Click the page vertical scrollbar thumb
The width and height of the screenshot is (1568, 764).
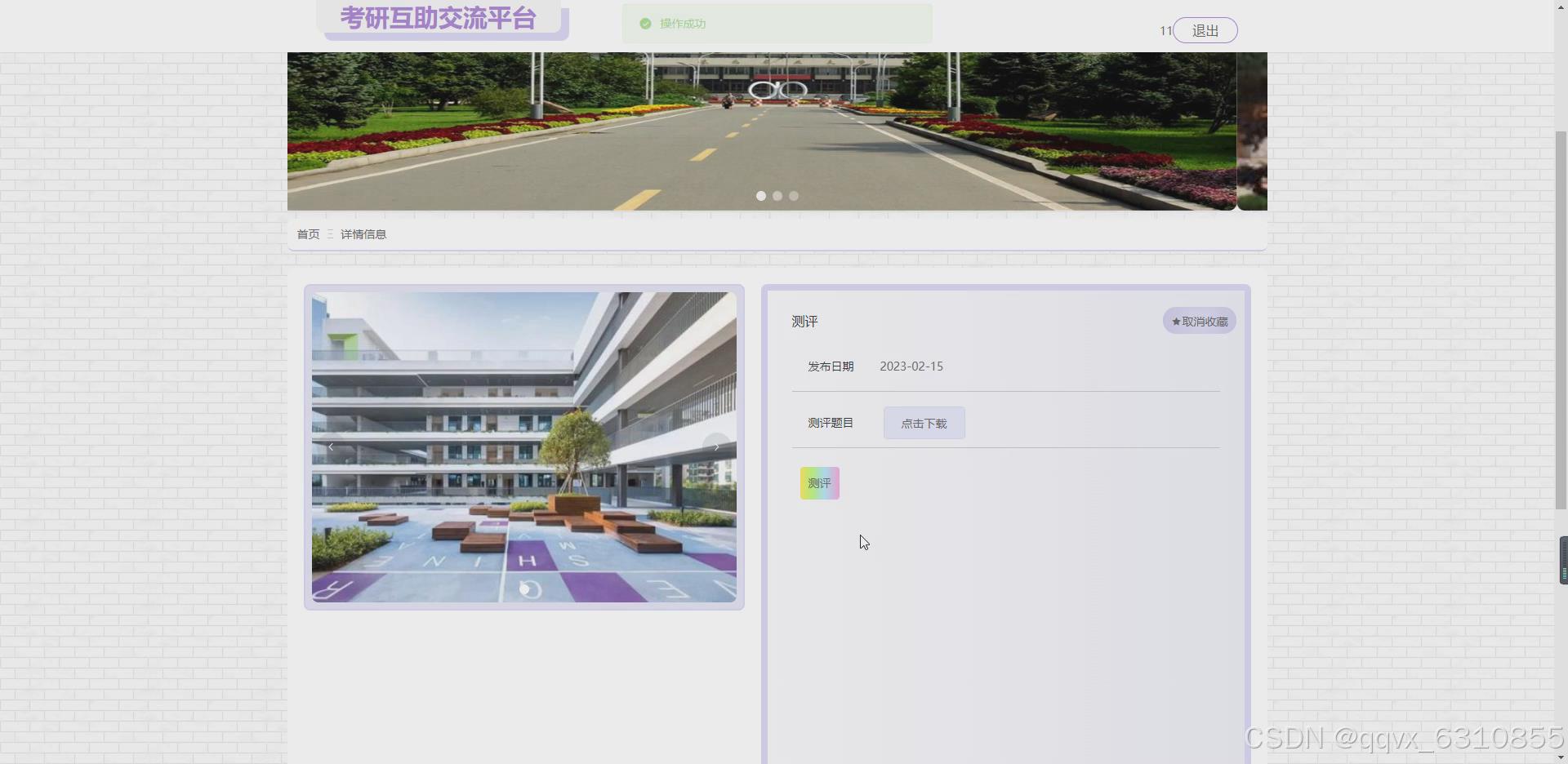[1561, 320]
